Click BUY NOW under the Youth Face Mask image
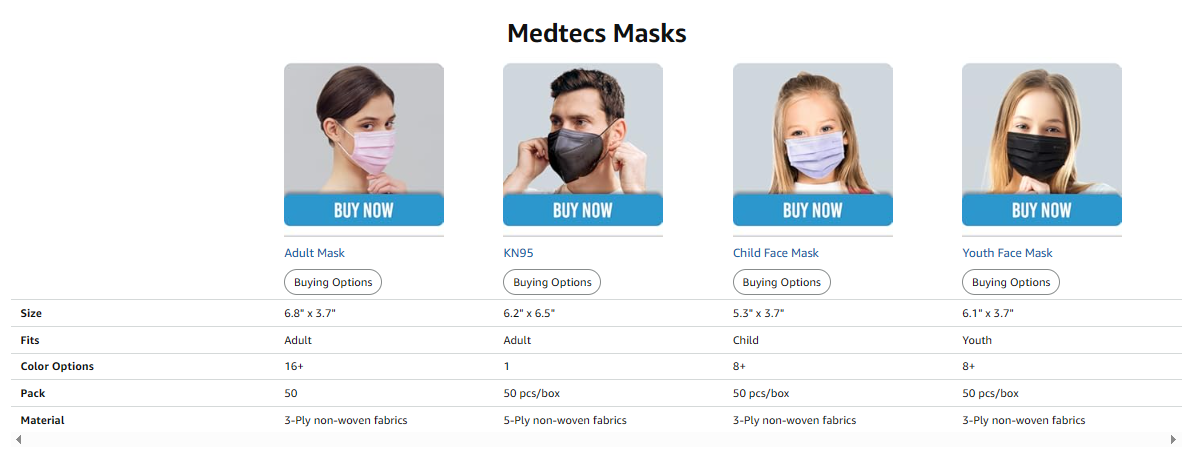The height and width of the screenshot is (456, 1190). click(1041, 210)
